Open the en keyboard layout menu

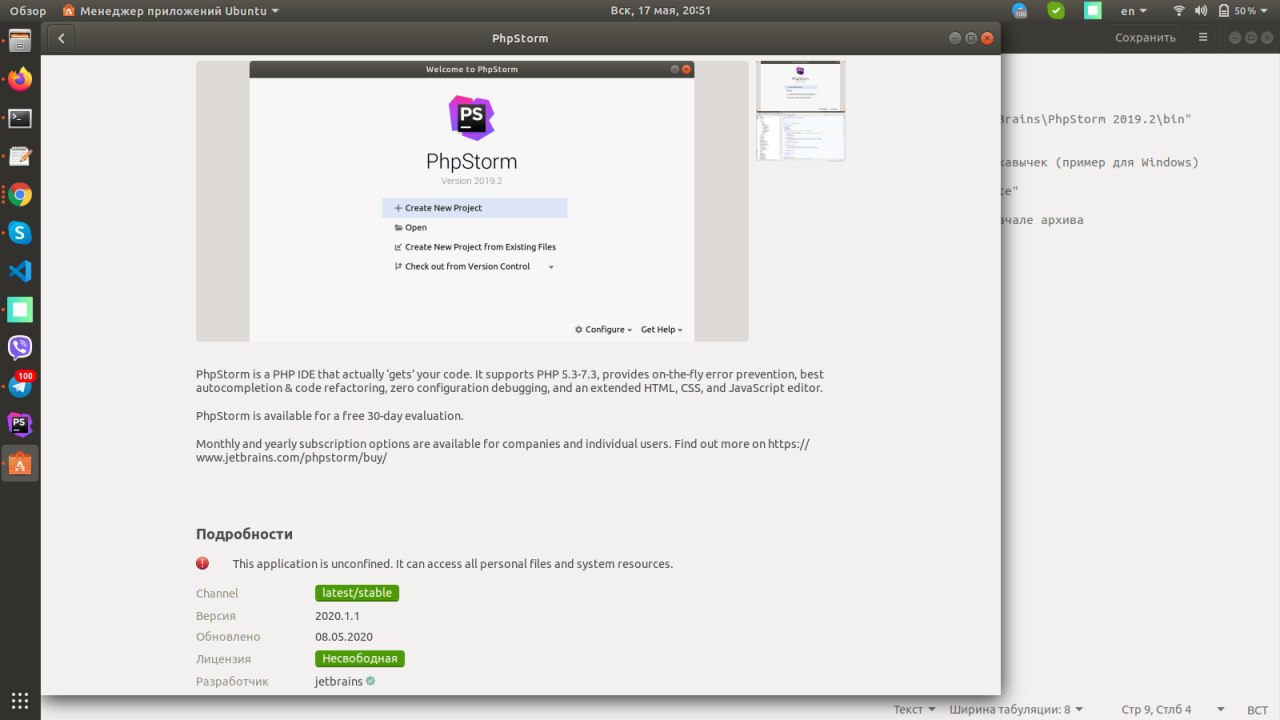[x=1133, y=10]
